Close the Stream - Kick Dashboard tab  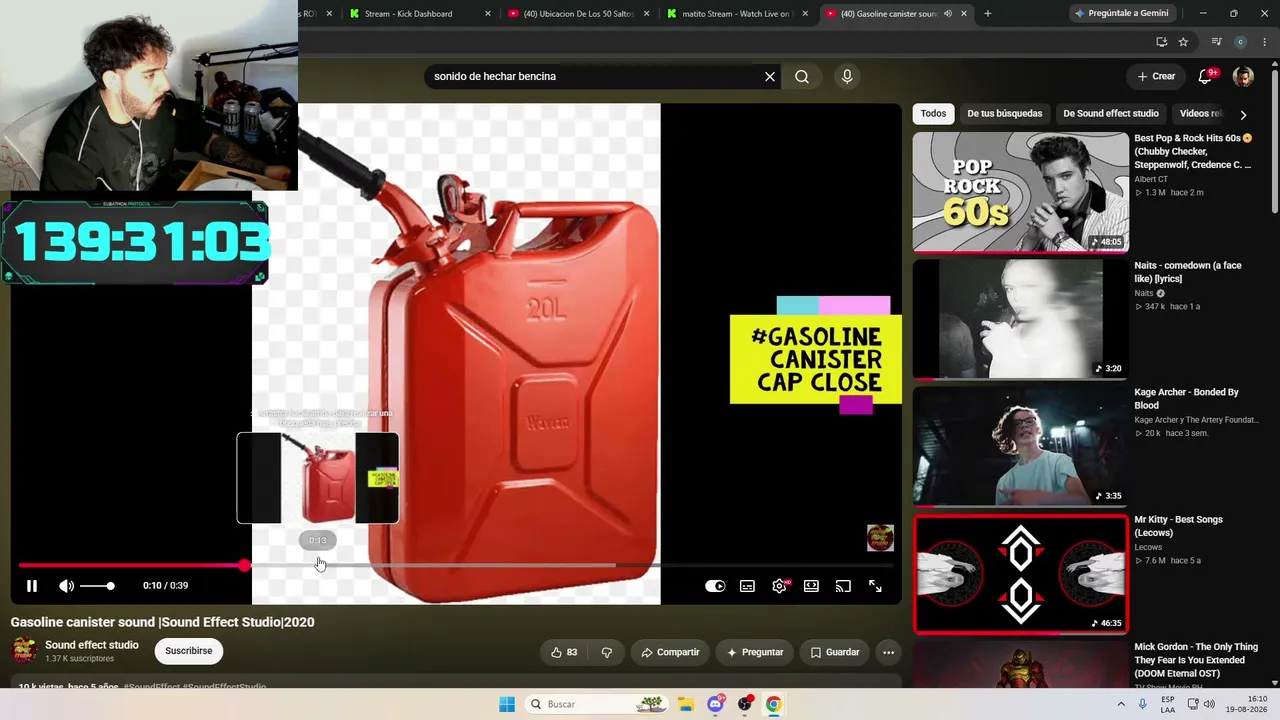488,14
